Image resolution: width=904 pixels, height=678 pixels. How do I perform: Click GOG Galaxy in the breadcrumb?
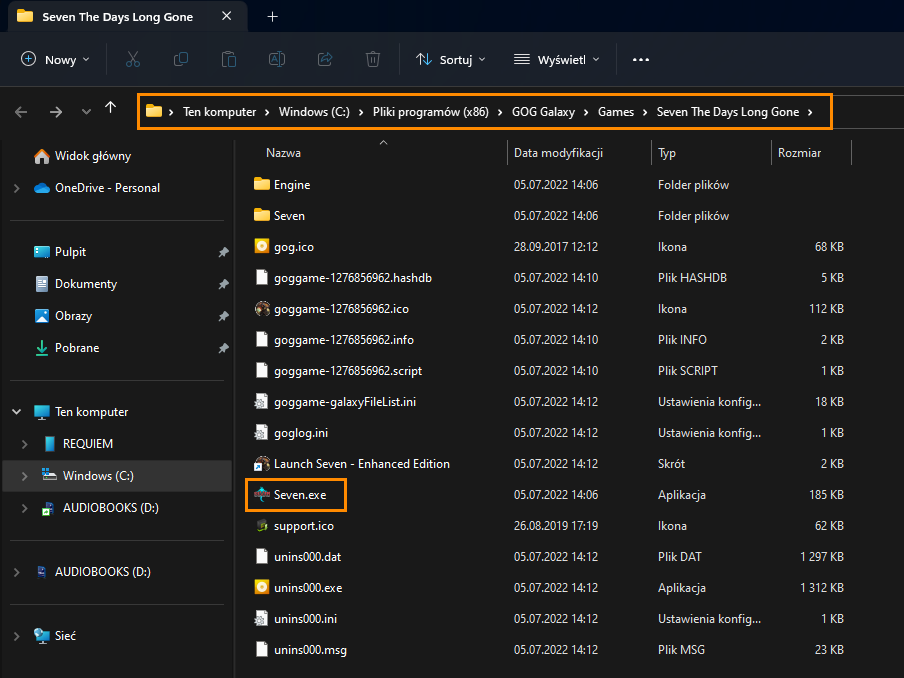pos(543,112)
